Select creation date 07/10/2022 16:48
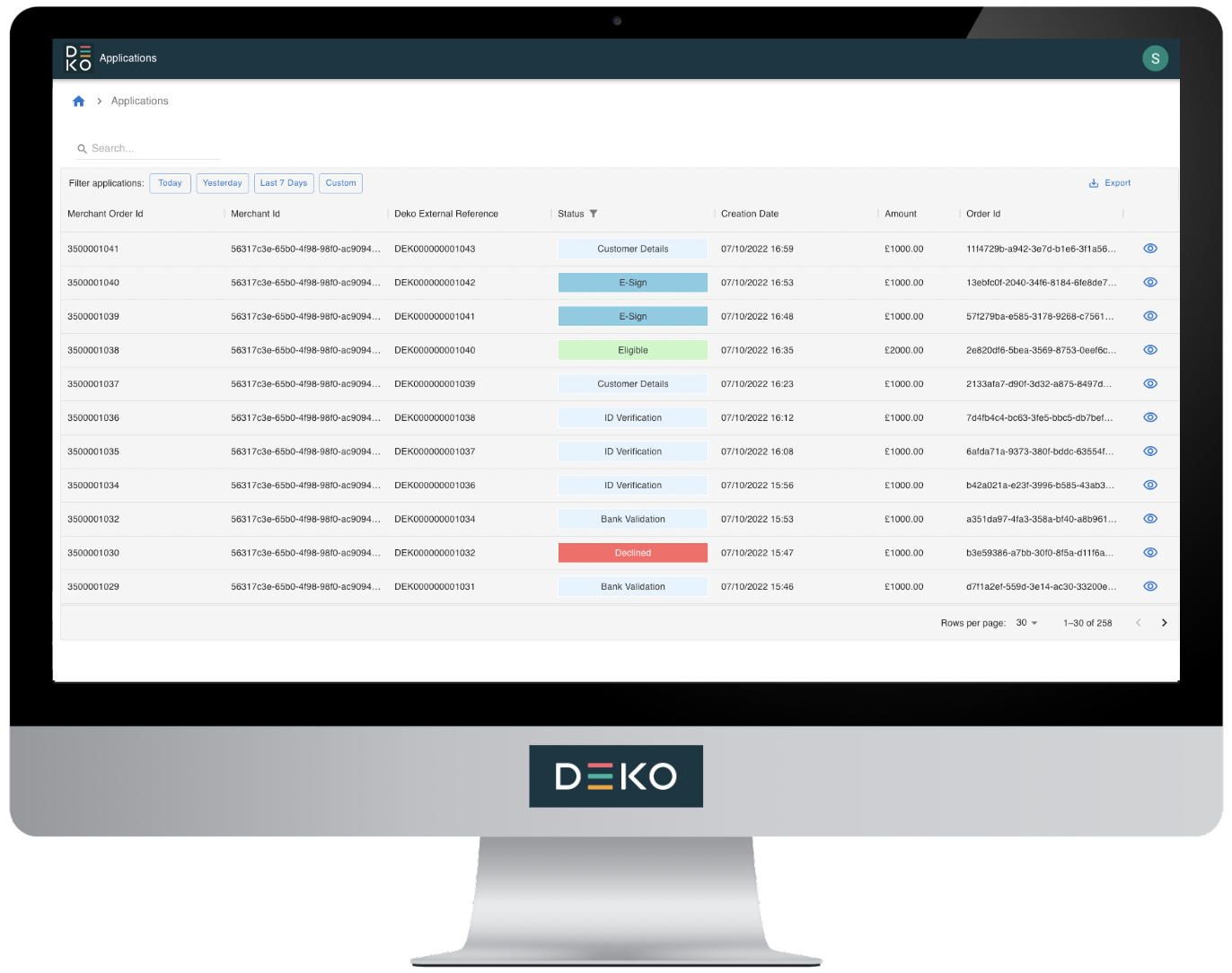This screenshot has height=973, width=1232. tap(757, 317)
